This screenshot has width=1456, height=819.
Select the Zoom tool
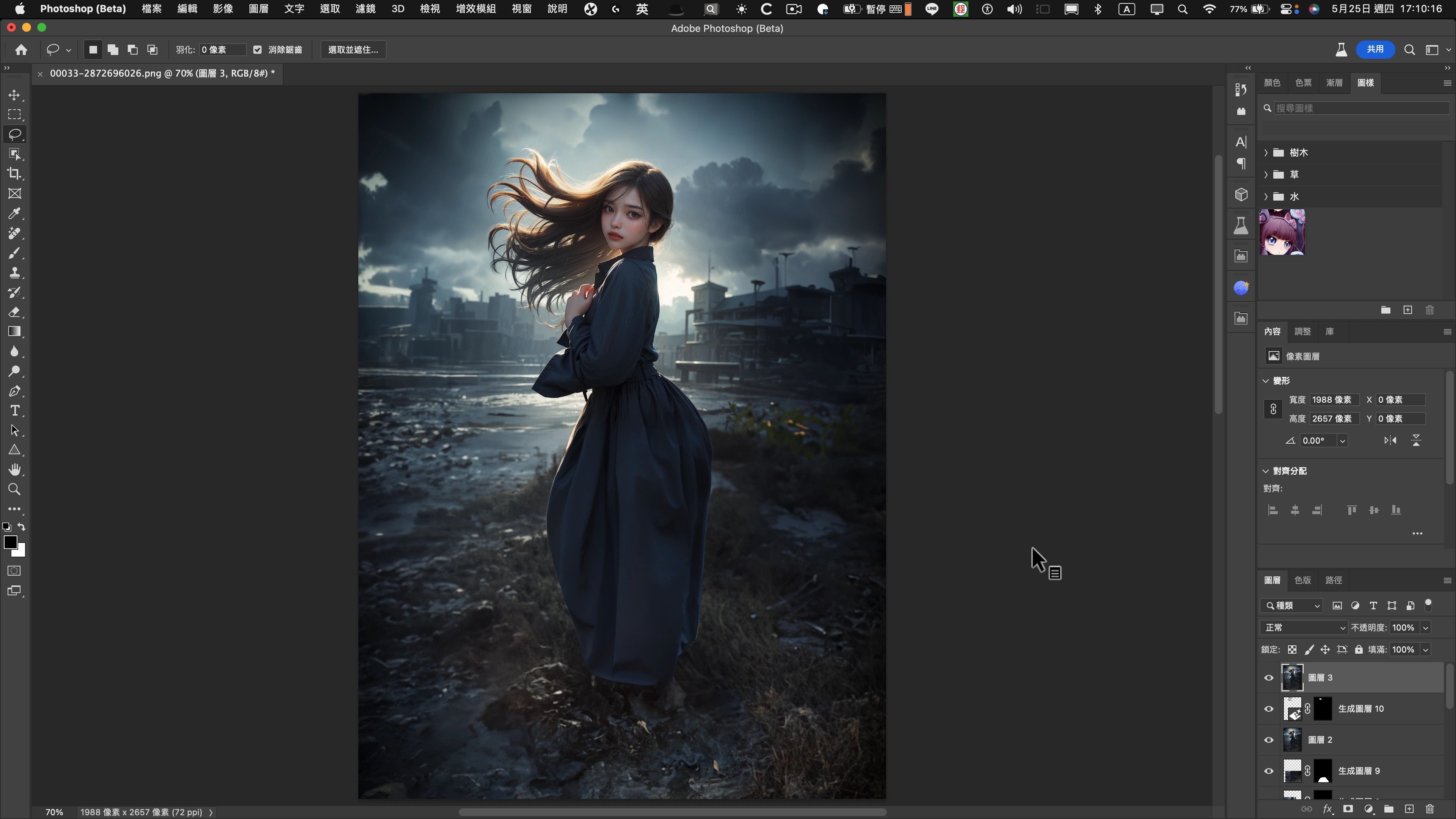click(15, 490)
